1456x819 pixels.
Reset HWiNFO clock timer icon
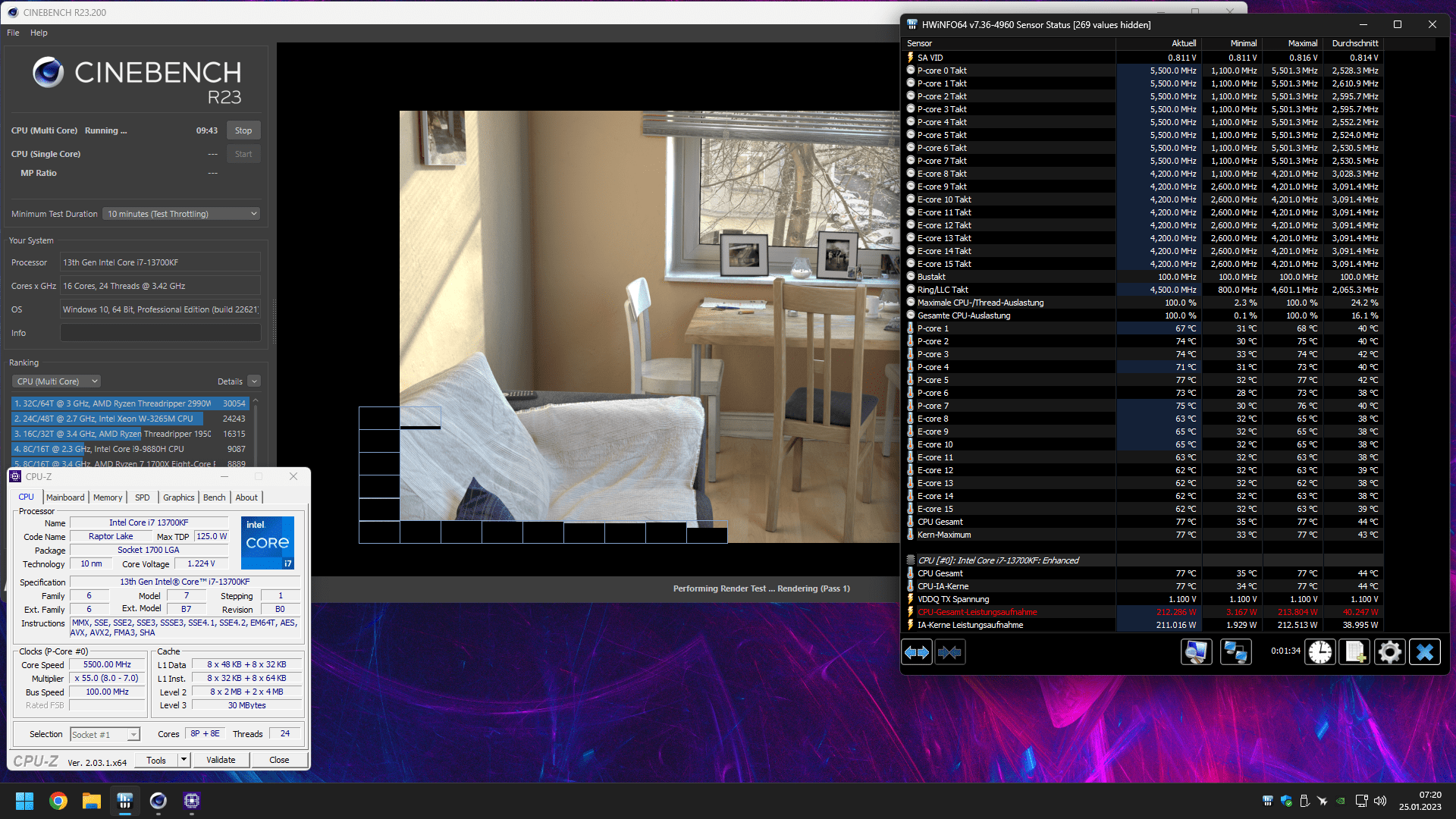[x=1320, y=652]
